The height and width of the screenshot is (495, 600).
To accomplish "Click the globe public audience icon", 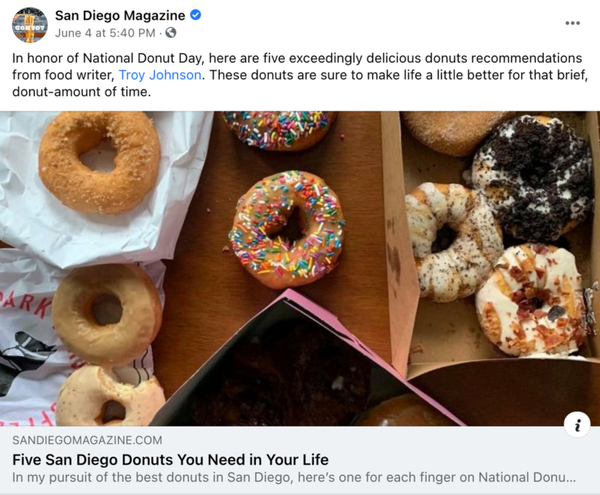I will [x=171, y=33].
